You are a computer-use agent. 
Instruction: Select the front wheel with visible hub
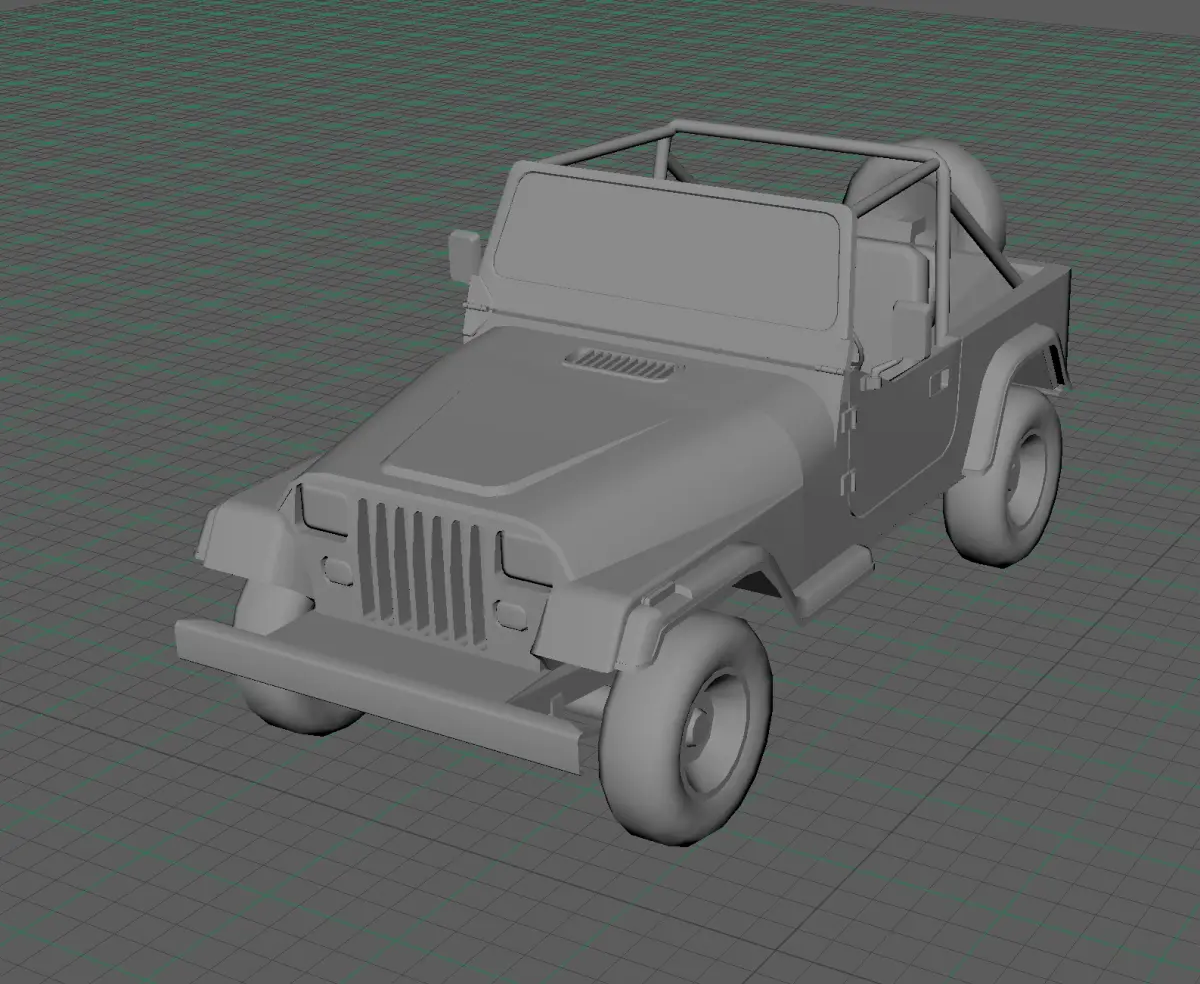(x=686, y=728)
